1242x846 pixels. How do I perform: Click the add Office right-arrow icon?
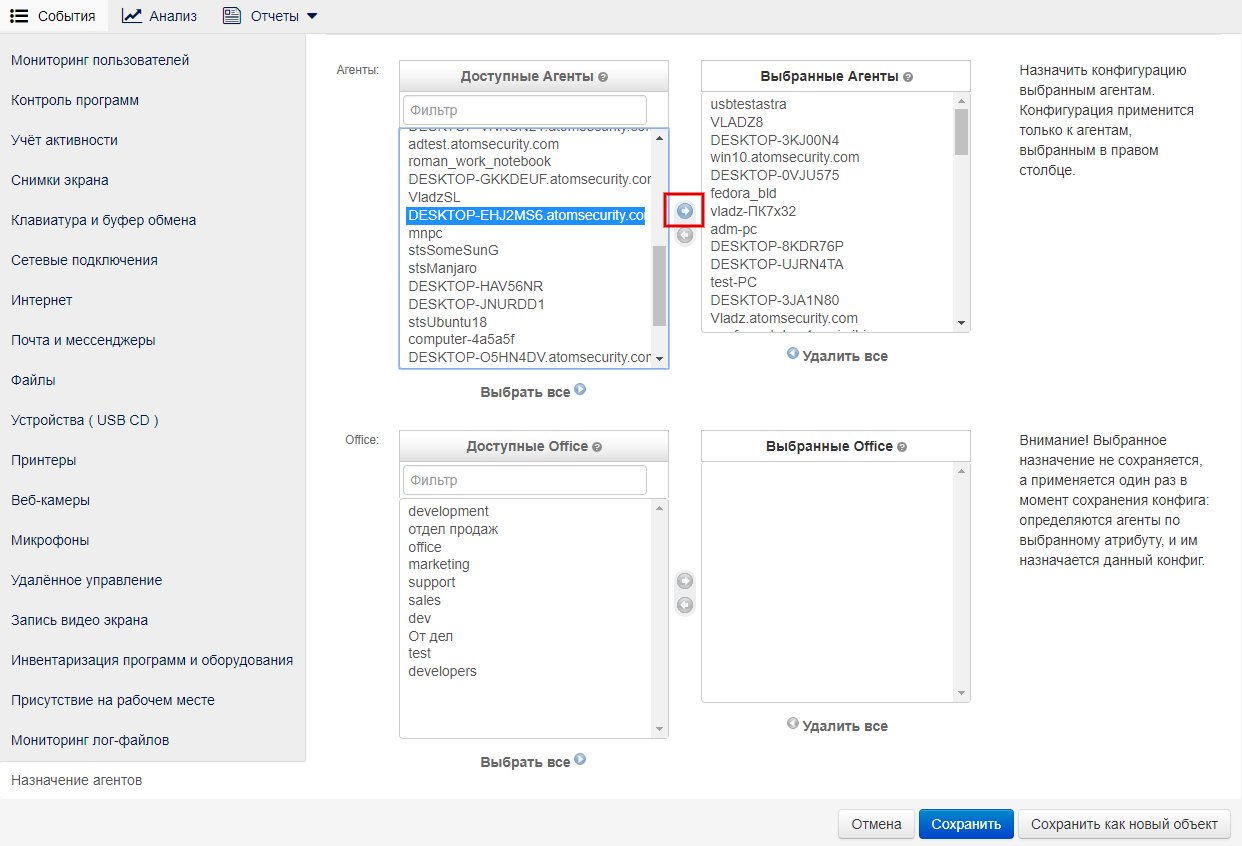pyautogui.click(x=685, y=581)
